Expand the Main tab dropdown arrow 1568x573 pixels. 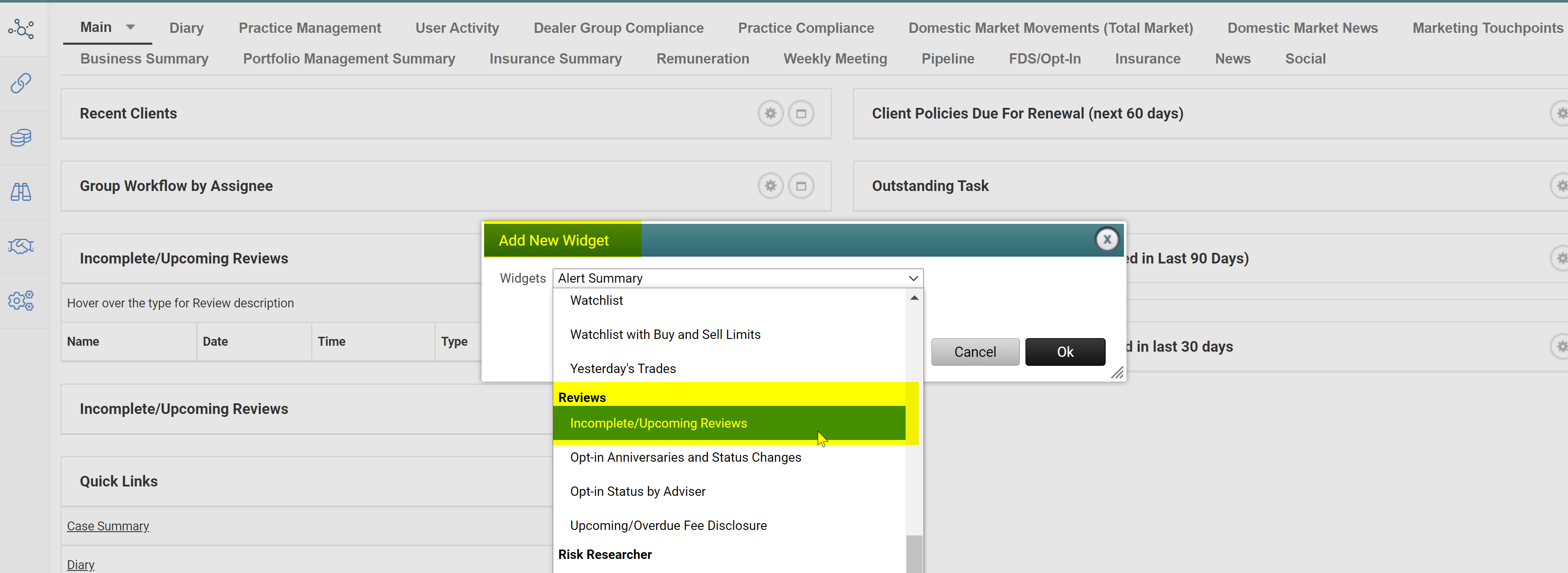coord(130,27)
